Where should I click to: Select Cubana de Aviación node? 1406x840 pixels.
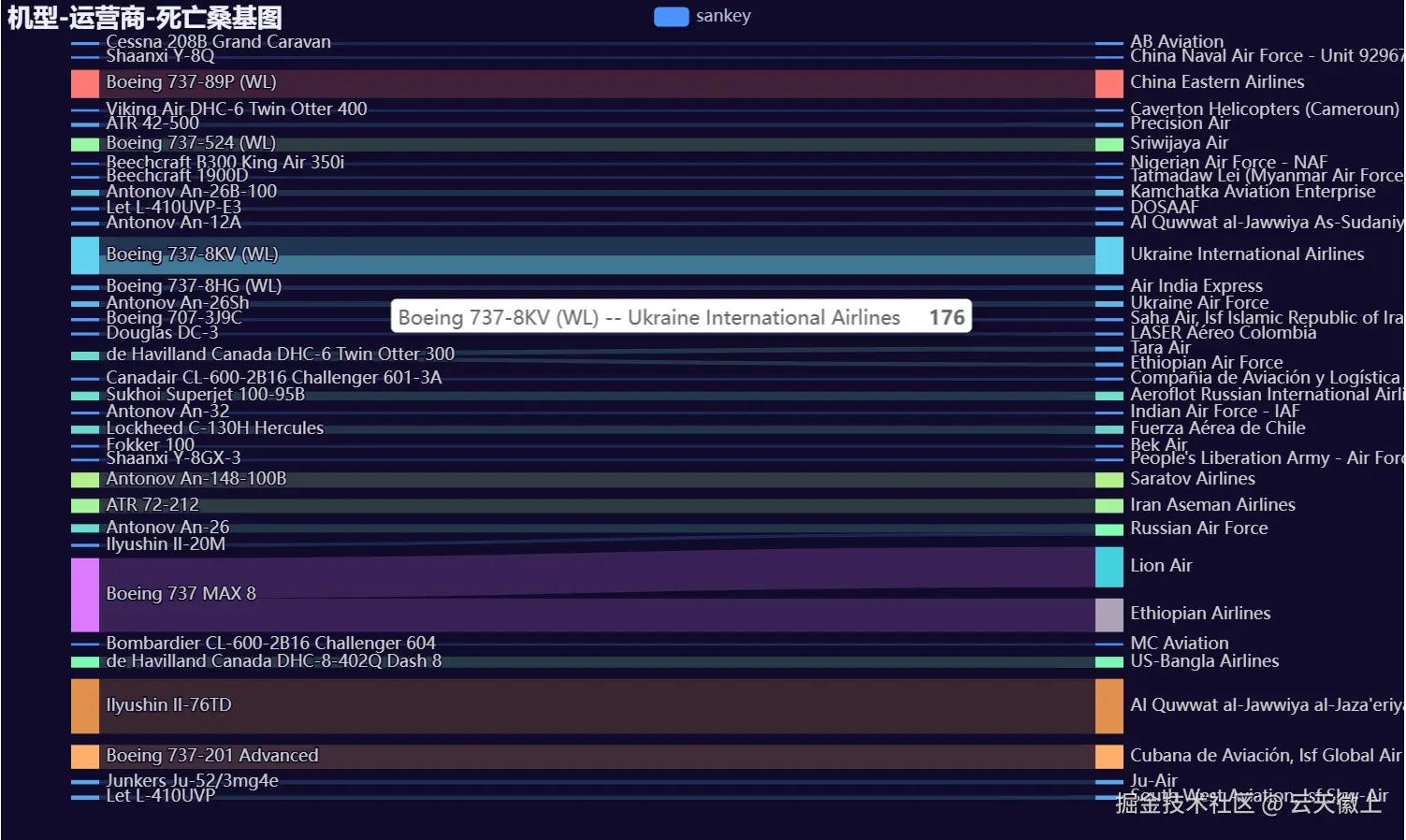coord(1109,757)
